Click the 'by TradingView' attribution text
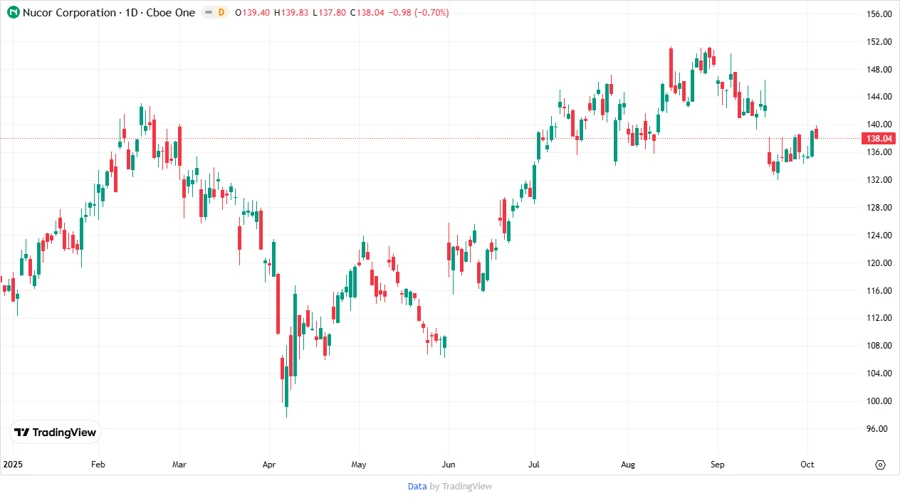 tap(460, 486)
